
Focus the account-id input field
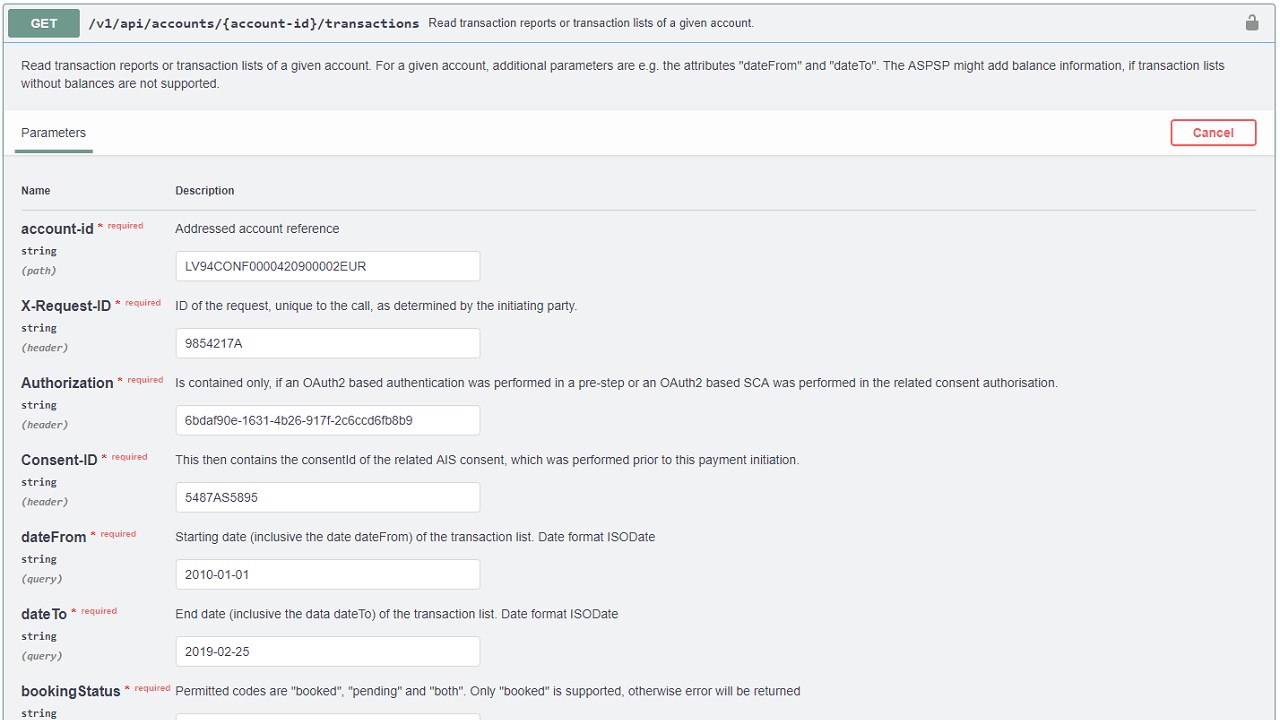pos(327,266)
